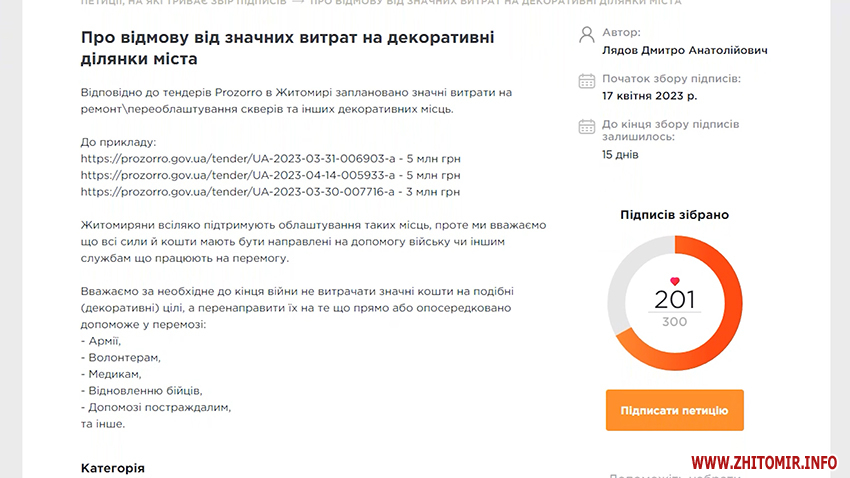850x478 pixels.
Task: Click the breadcrumb arrow separator
Action: point(297,2)
